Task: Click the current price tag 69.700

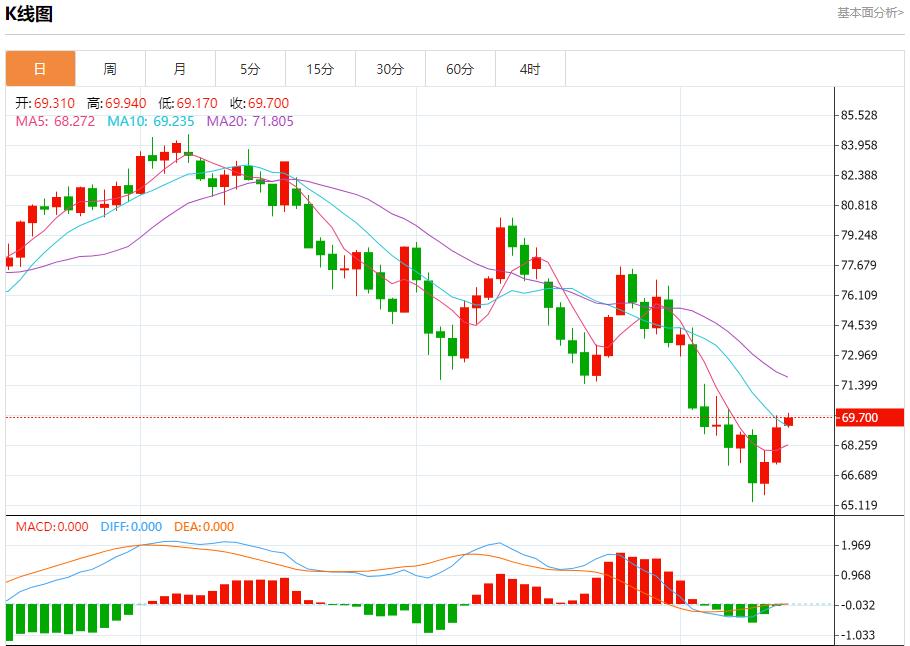Action: tap(860, 417)
